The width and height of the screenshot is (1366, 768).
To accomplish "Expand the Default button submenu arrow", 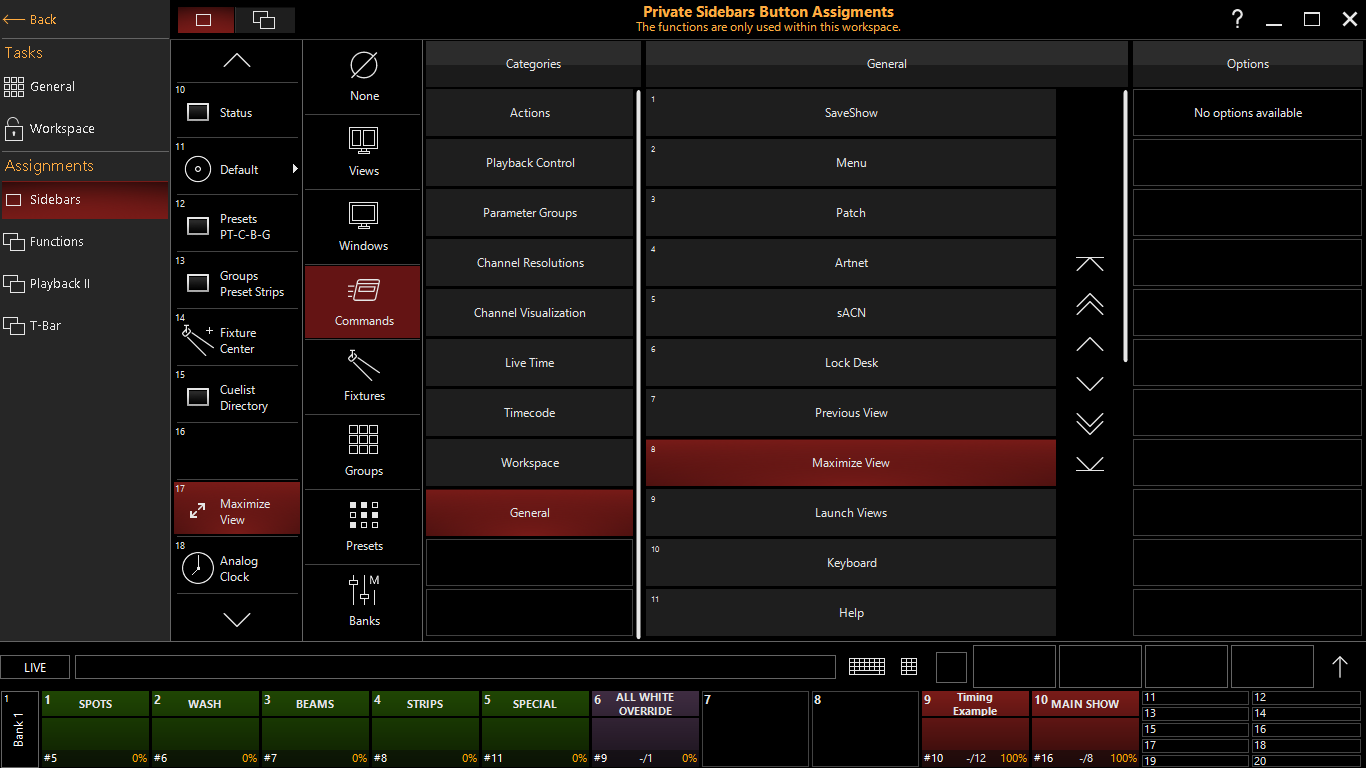I will pyautogui.click(x=295, y=169).
